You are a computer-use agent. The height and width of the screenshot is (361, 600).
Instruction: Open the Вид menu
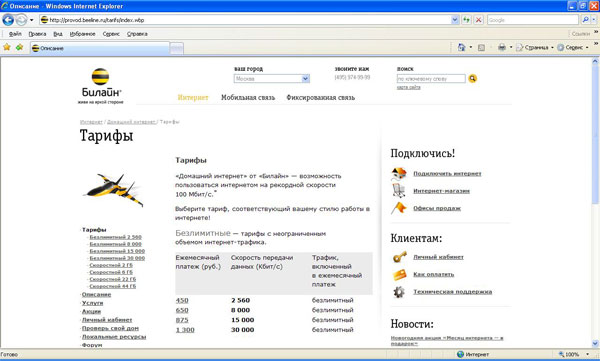pyautogui.click(x=58, y=34)
